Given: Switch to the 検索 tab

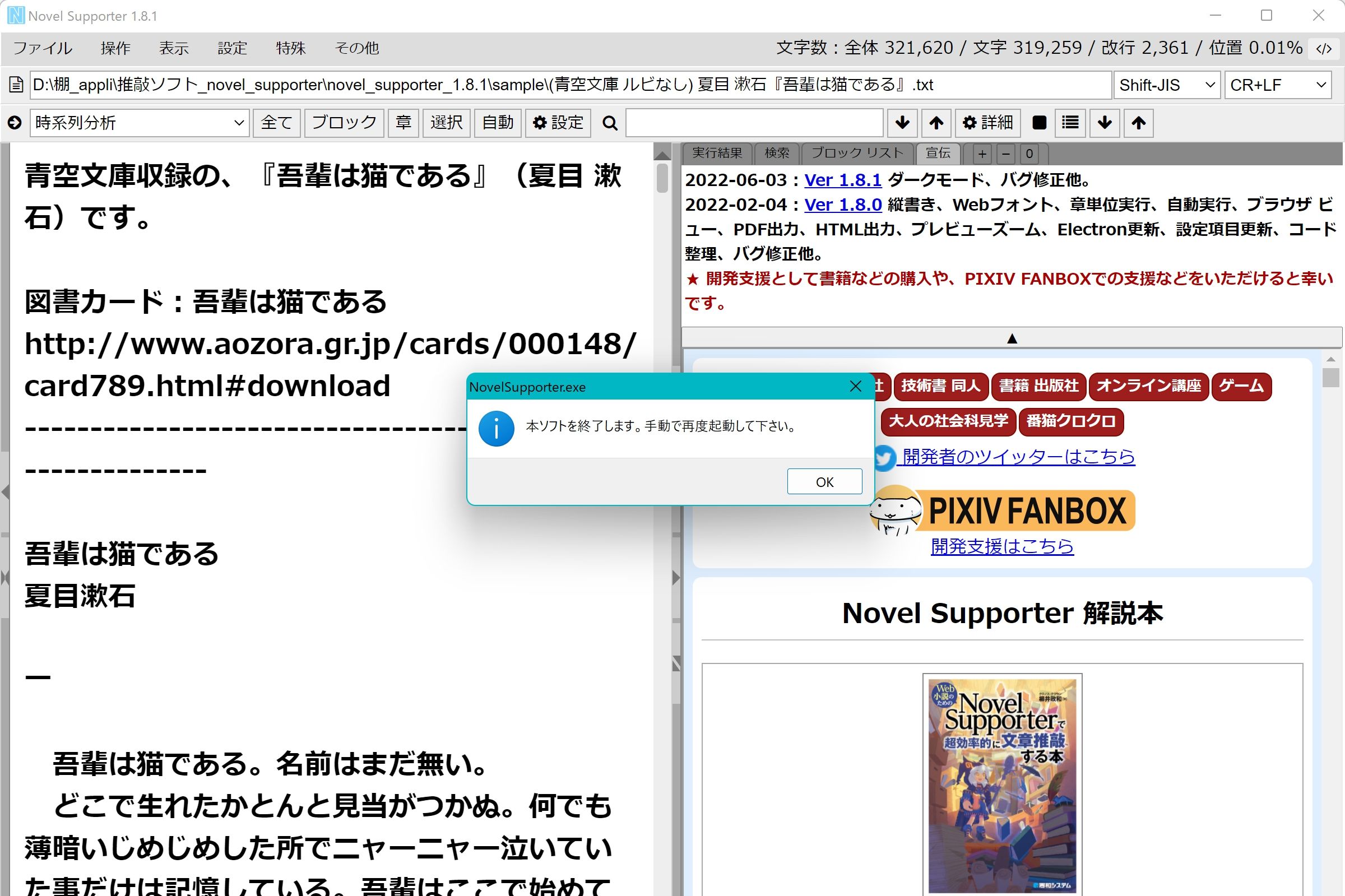Looking at the screenshot, I should tap(777, 153).
